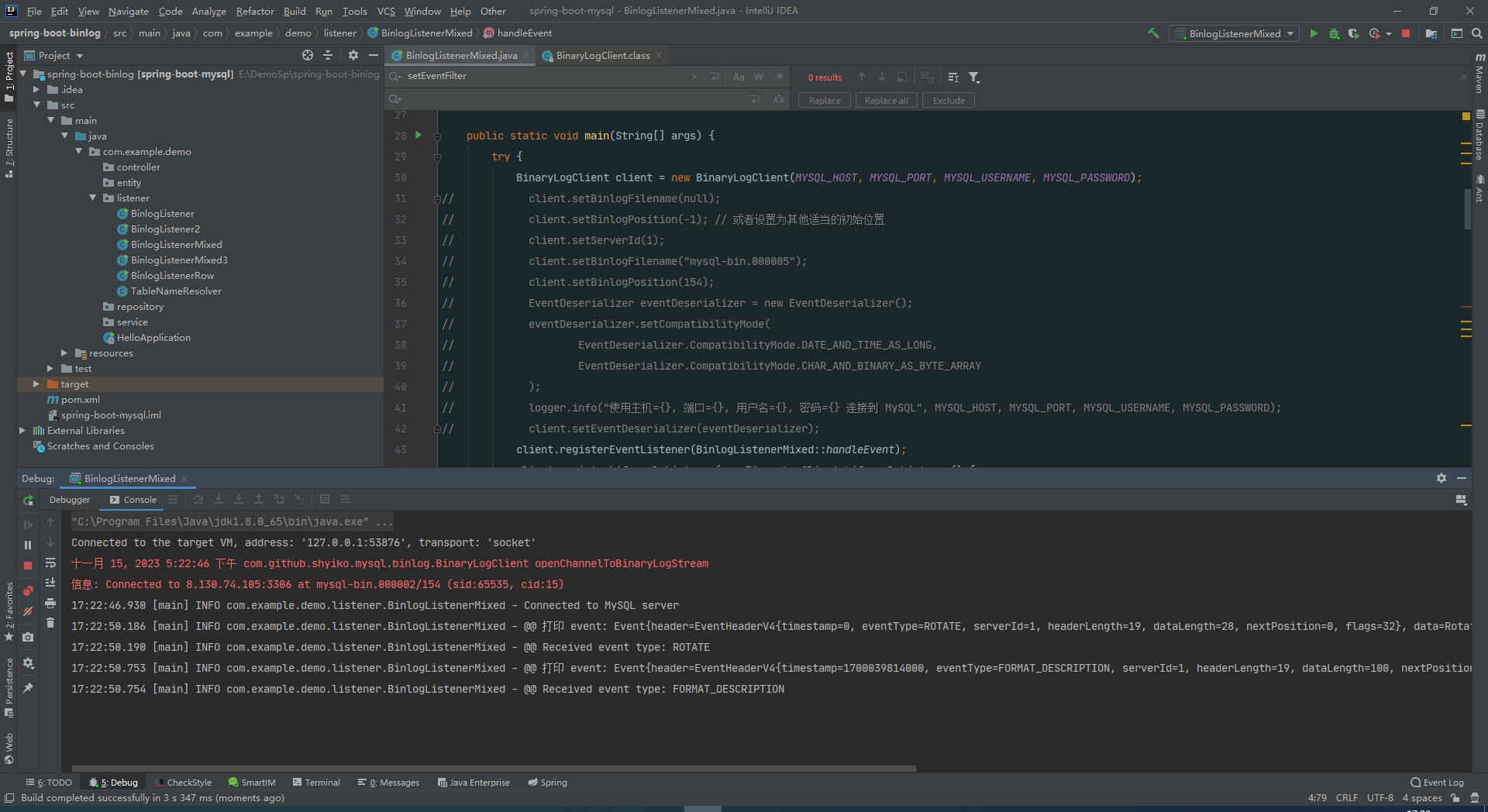
Task: Toggle Mute Breakpoints in Debug panel
Action: (x=28, y=611)
